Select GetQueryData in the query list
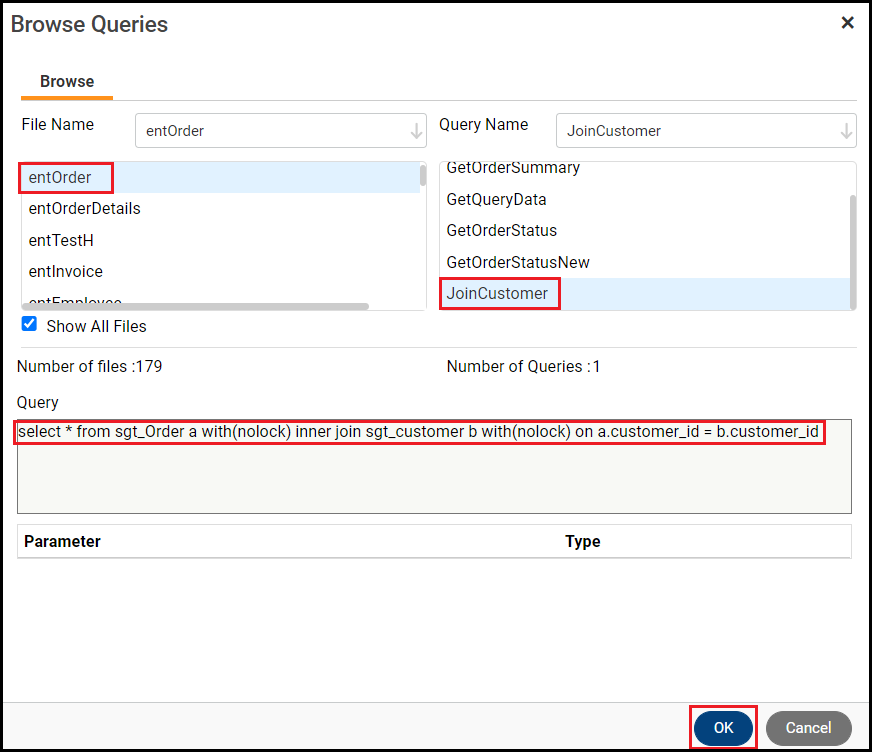This screenshot has height=752, width=872. [645, 199]
